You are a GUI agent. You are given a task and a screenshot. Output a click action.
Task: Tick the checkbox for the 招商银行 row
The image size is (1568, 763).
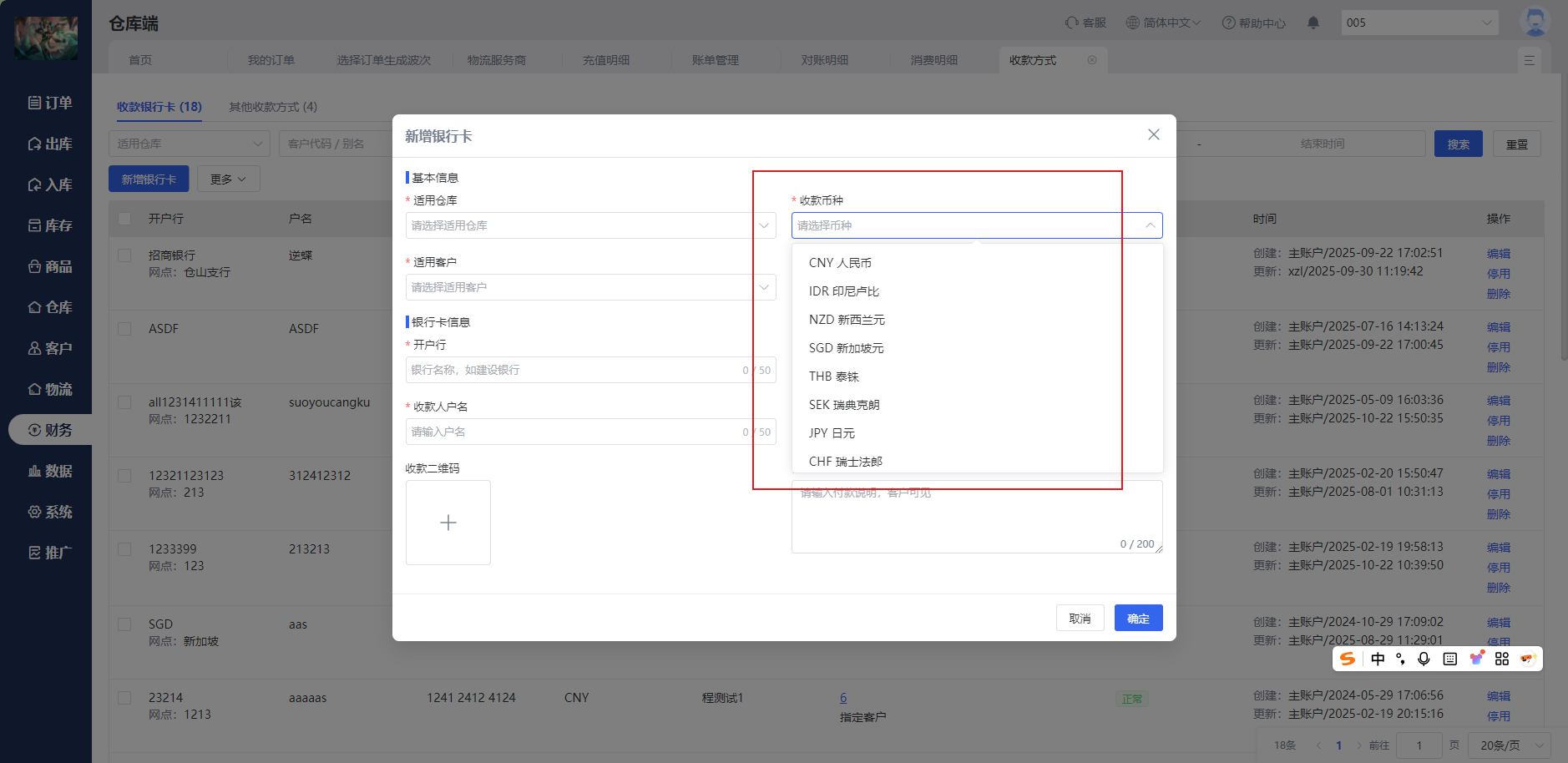[124, 255]
